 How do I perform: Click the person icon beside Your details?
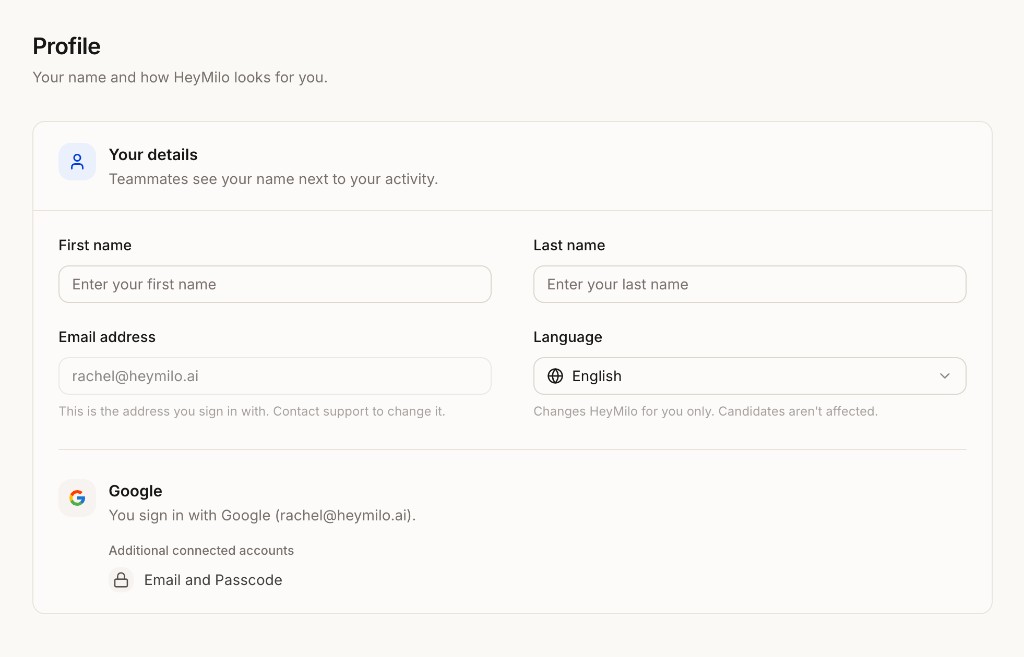[x=77, y=162]
